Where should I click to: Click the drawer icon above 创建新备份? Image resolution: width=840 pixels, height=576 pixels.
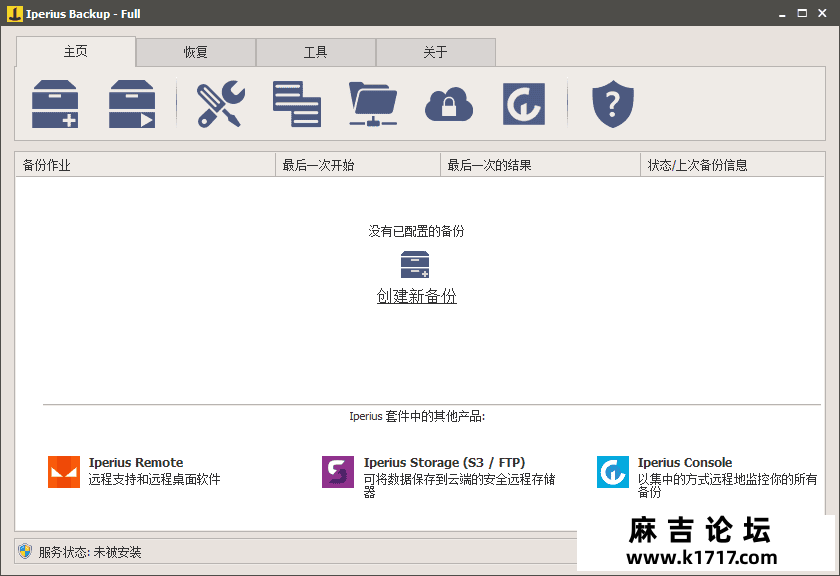click(x=415, y=264)
